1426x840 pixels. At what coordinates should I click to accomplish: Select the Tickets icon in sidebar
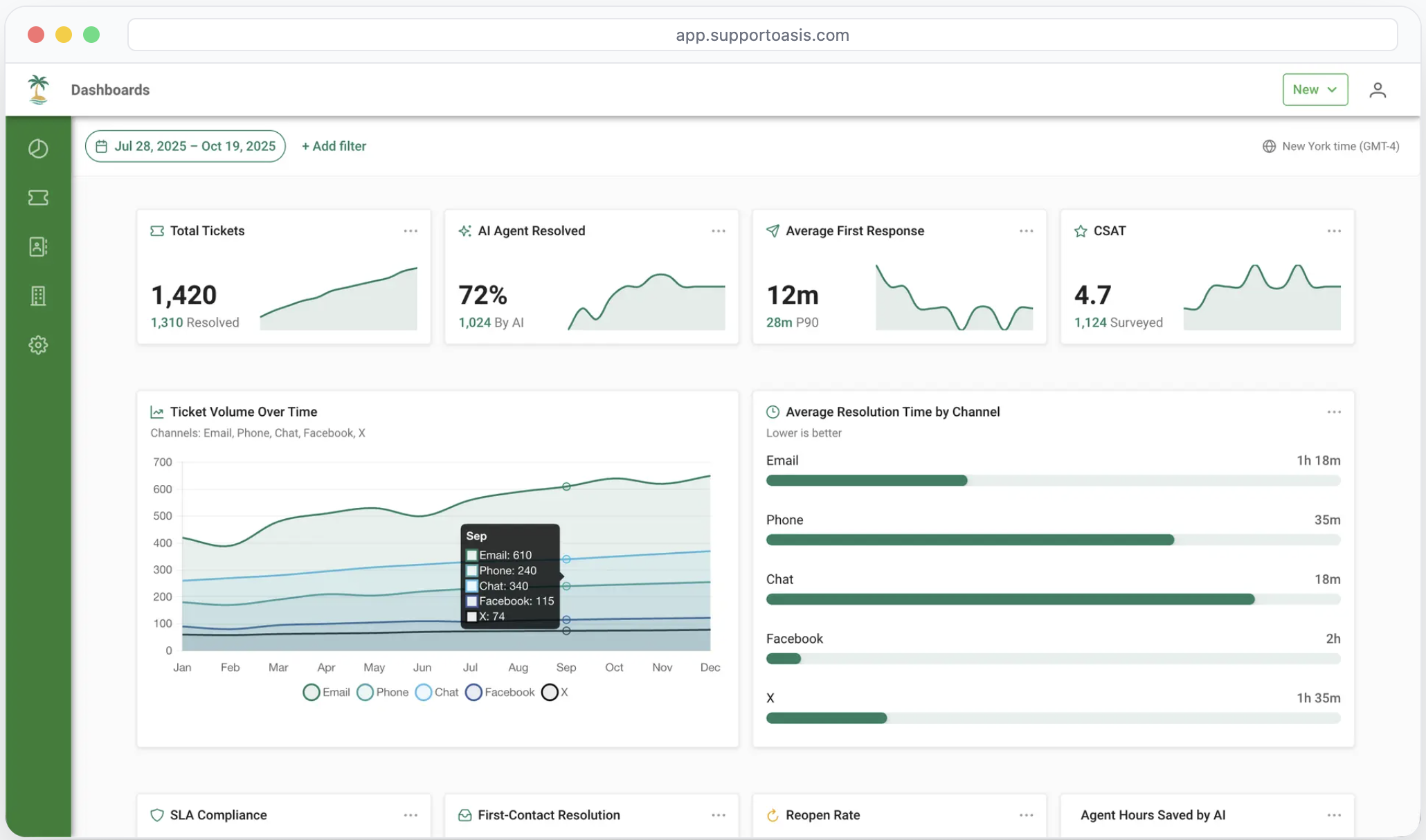(x=38, y=197)
